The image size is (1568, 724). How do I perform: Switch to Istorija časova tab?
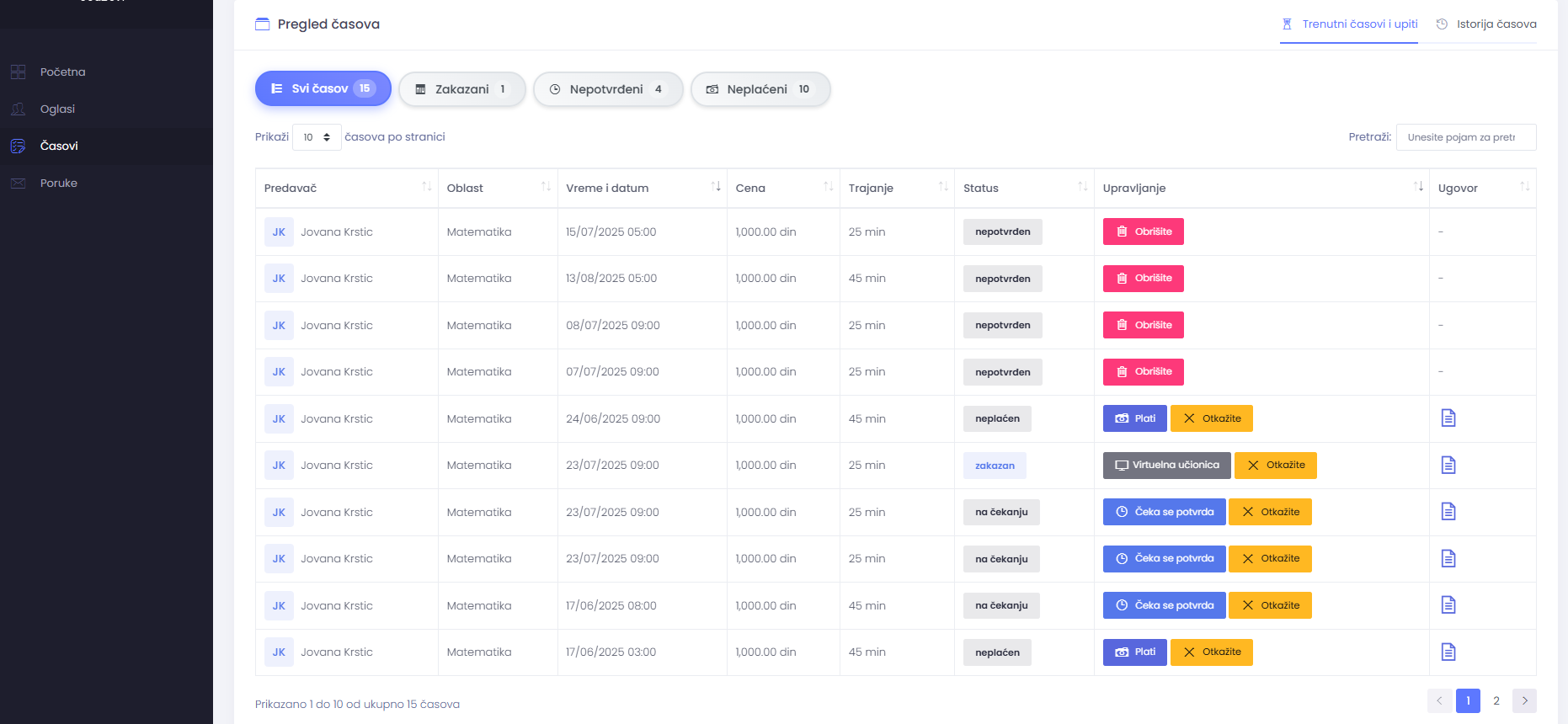[x=1486, y=24]
